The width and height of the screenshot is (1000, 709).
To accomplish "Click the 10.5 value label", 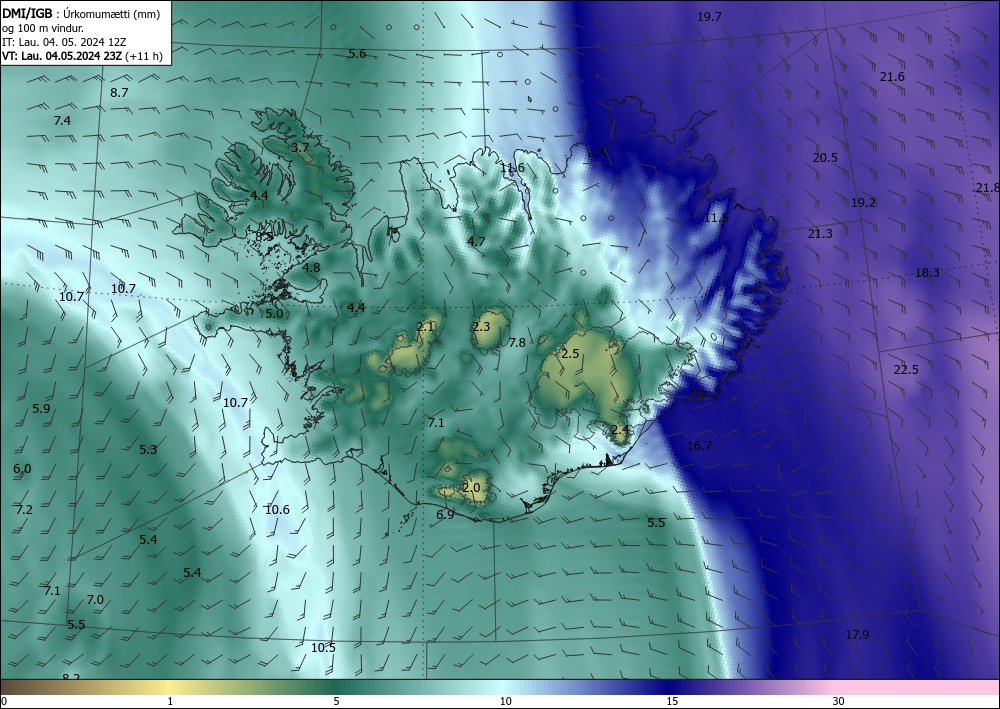I will 323,648.
